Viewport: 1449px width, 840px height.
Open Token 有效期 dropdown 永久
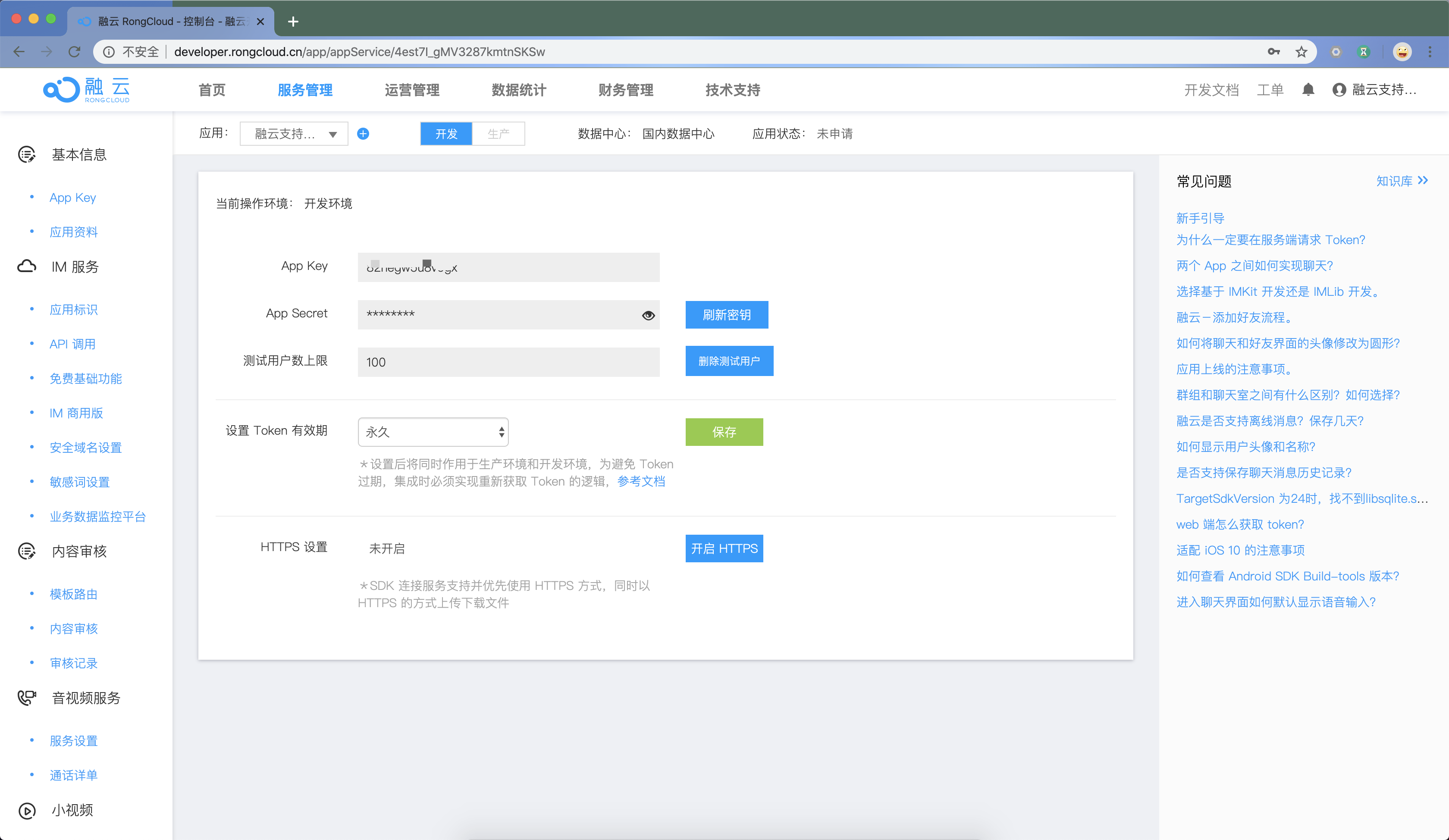tap(433, 432)
